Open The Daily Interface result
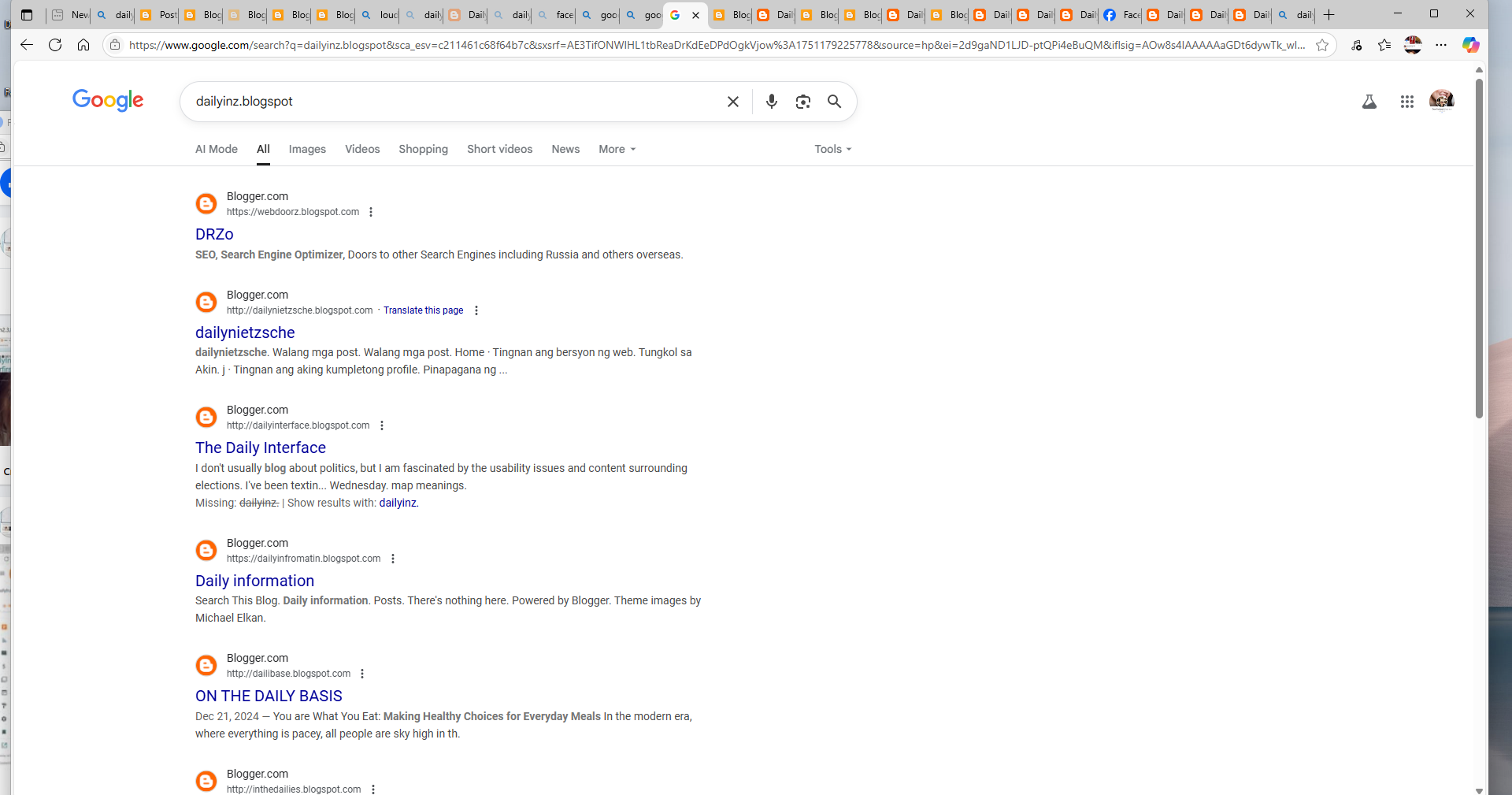Viewport: 1512px width, 795px height. [x=261, y=448]
